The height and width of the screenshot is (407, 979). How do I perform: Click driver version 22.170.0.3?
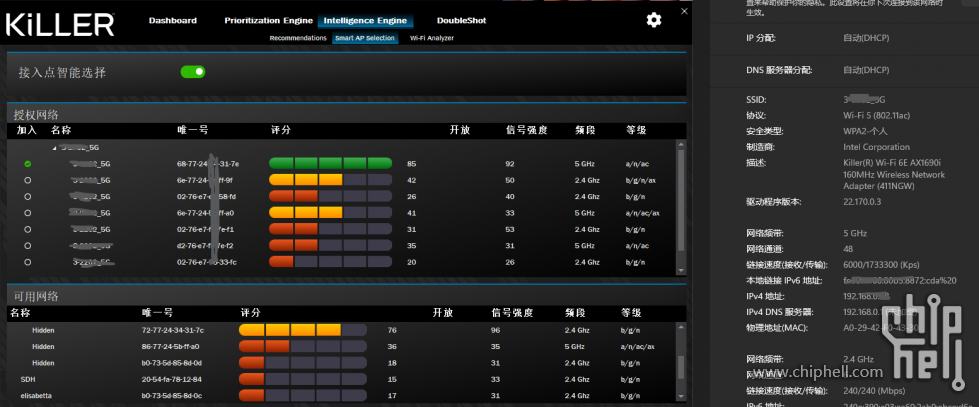click(864, 202)
